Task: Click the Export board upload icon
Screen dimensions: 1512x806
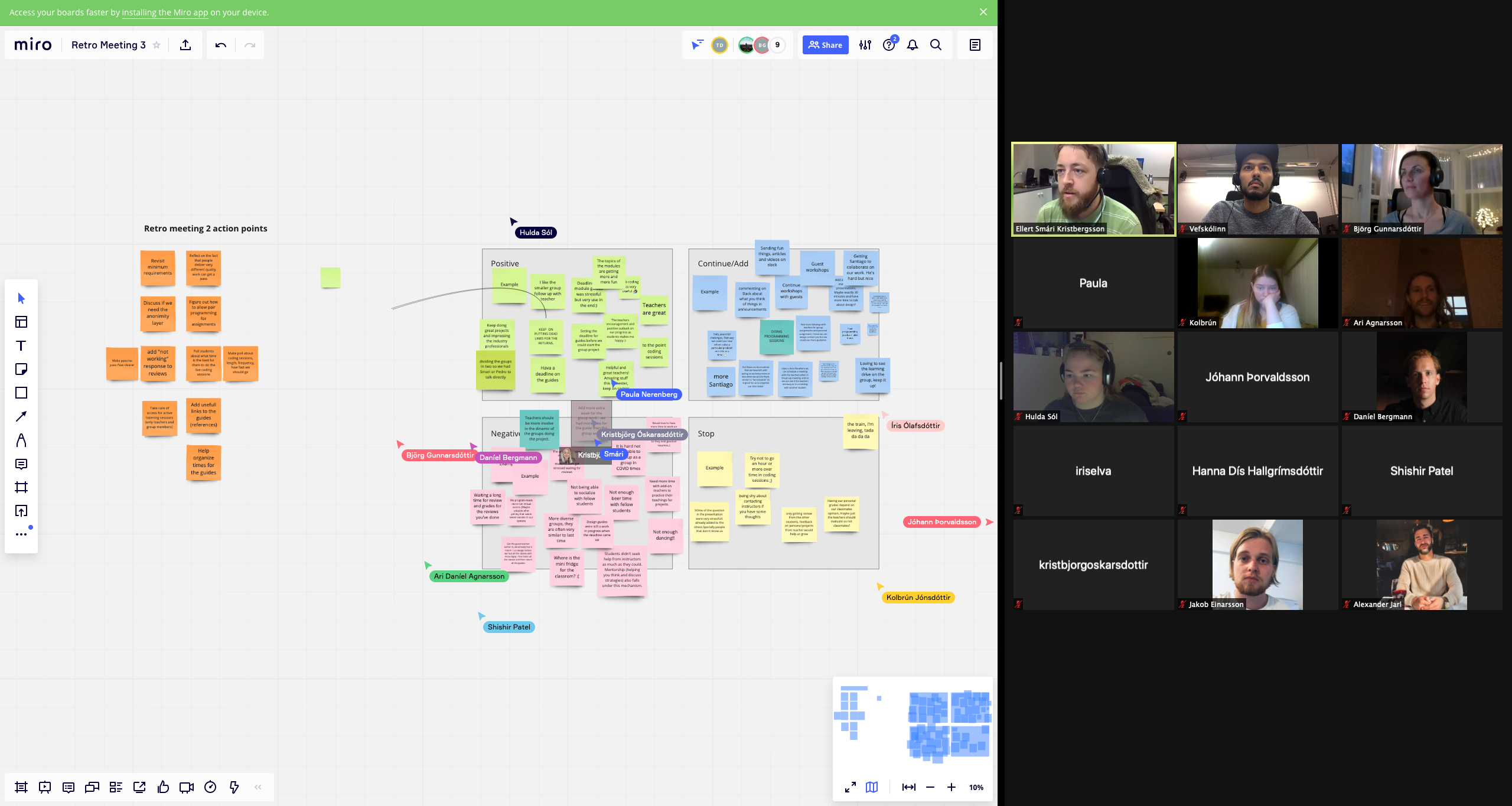Action: tap(185, 45)
